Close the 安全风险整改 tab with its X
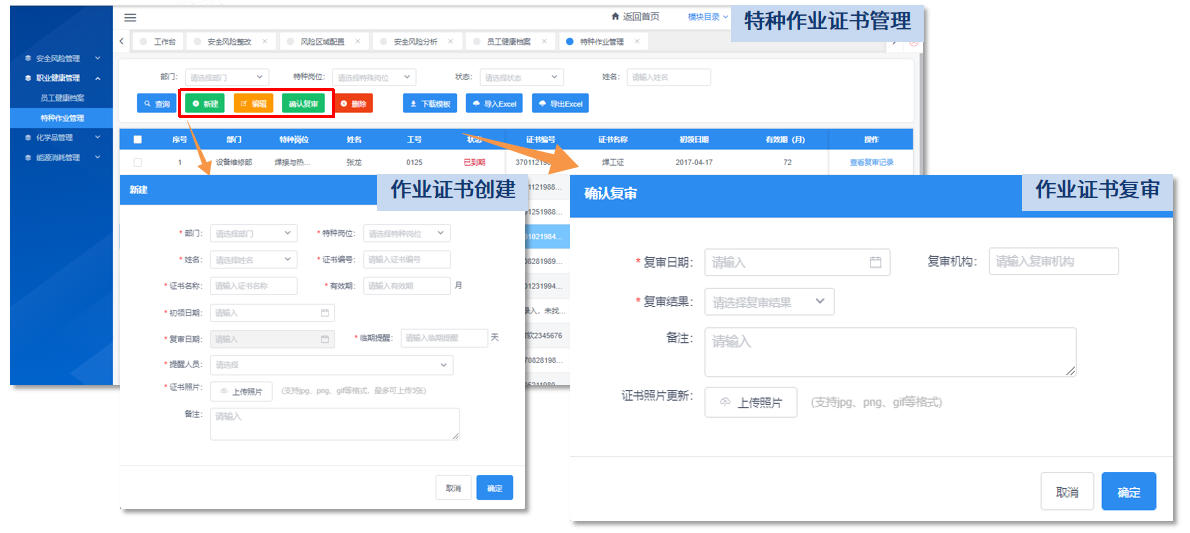This screenshot has height=533, width=1190. [x=264, y=42]
